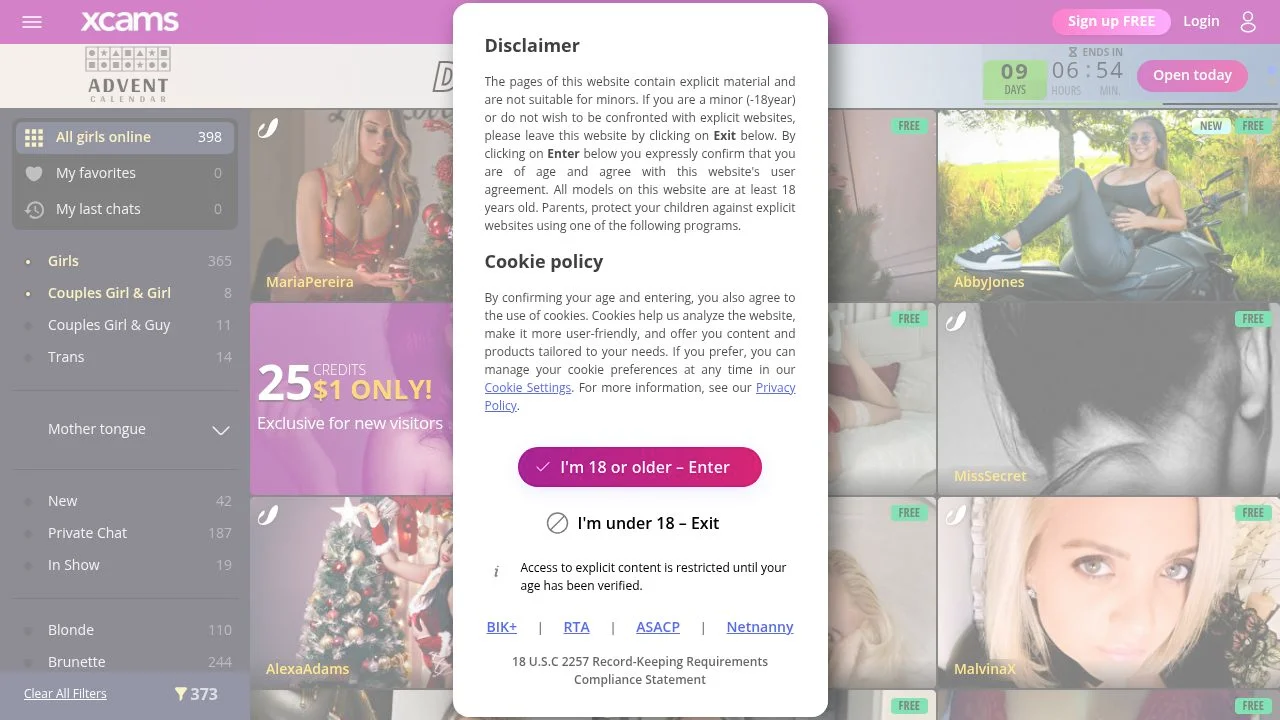Image resolution: width=1280 pixels, height=720 pixels.
Task: Click the grid icon next to All girls online
Action: click(34, 138)
